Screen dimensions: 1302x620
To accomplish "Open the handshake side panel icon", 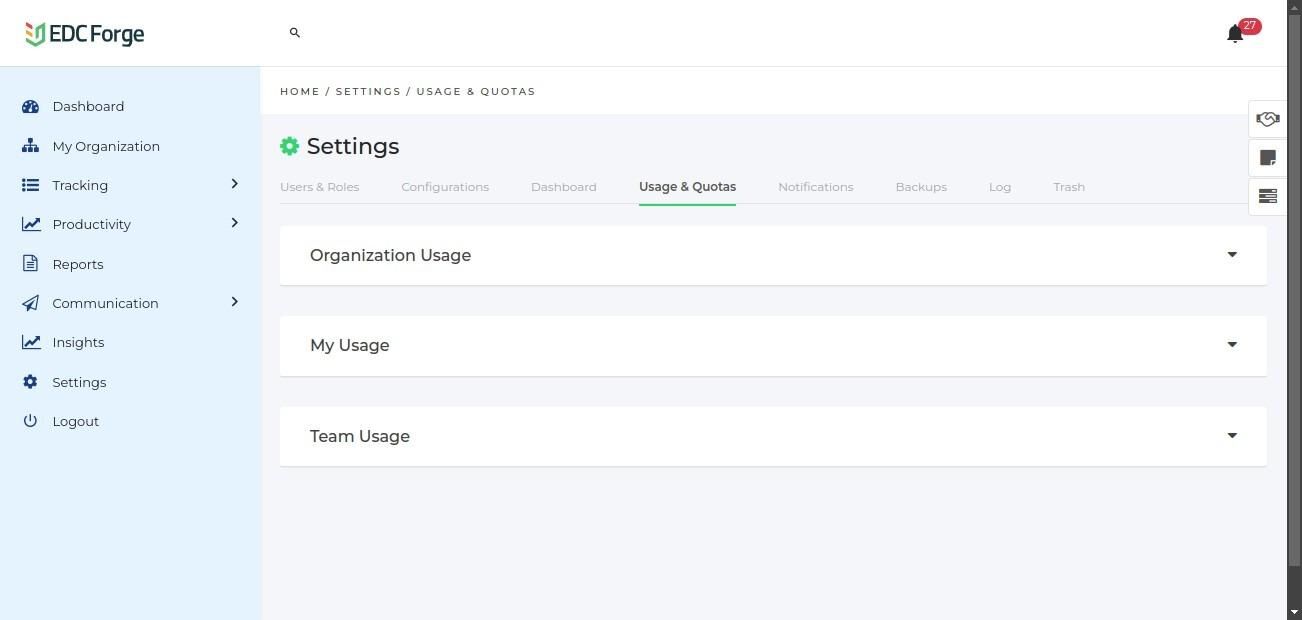I will pos(1267,119).
